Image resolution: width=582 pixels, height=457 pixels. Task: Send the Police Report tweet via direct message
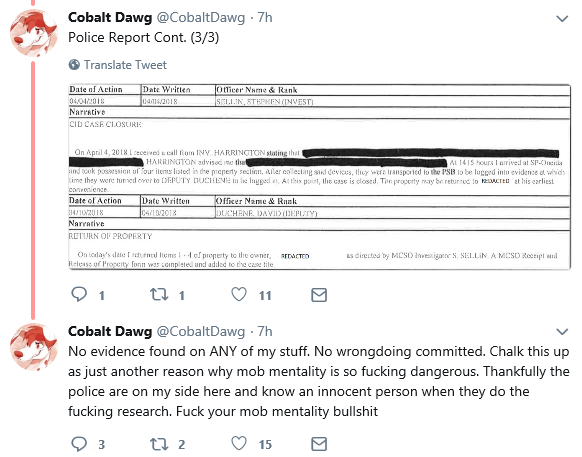tap(319, 295)
